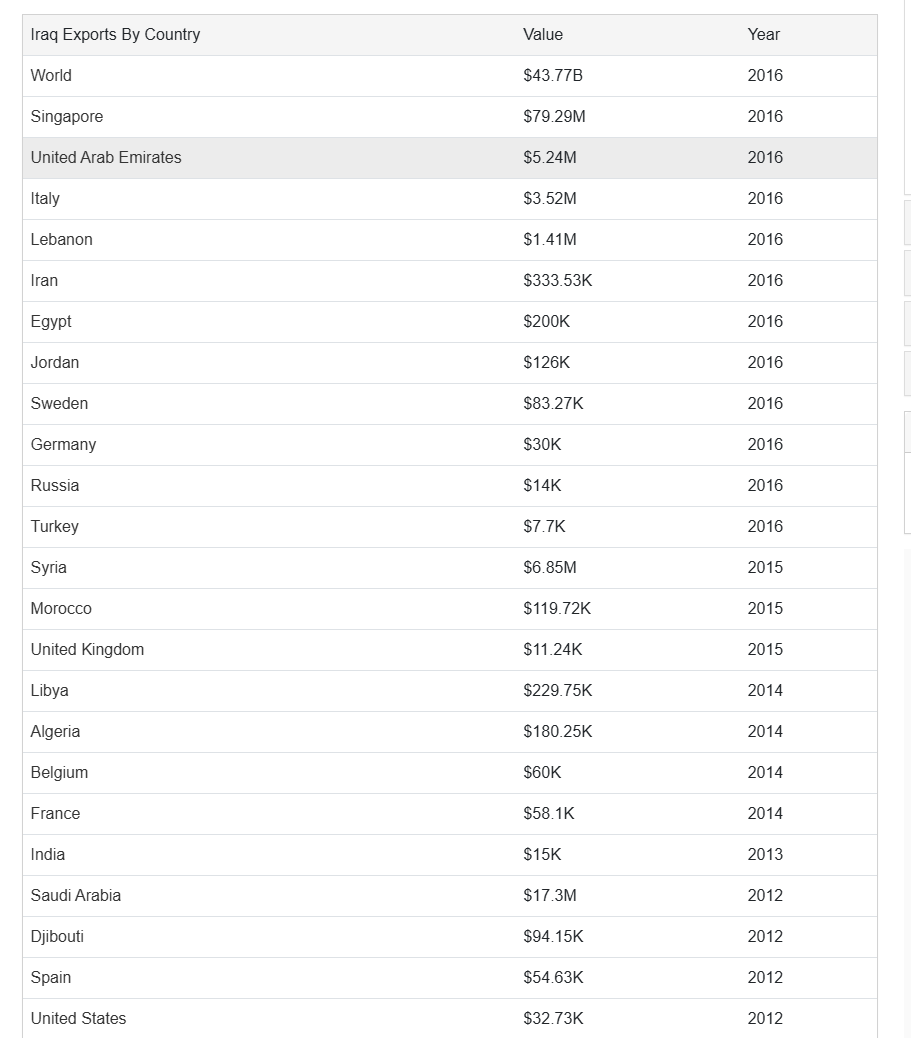Select Egypt in the exports table
911x1038 pixels.
pyautogui.click(x=51, y=322)
